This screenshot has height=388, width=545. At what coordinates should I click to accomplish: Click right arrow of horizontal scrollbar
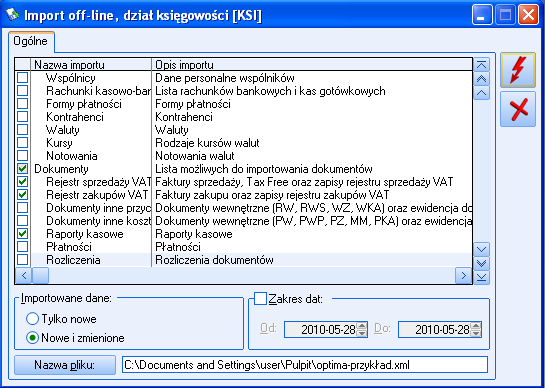pos(463,276)
